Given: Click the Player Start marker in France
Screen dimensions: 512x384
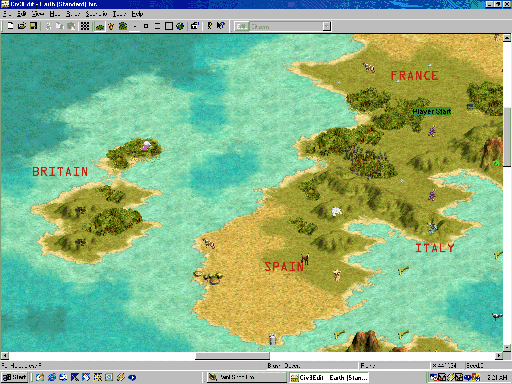Looking at the screenshot, I should coord(432,111).
